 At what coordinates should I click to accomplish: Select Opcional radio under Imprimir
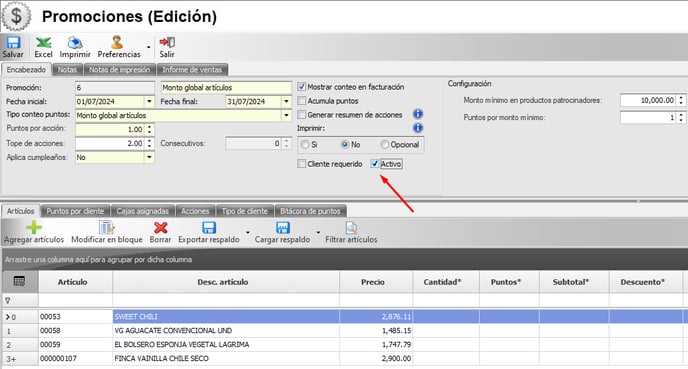384,144
